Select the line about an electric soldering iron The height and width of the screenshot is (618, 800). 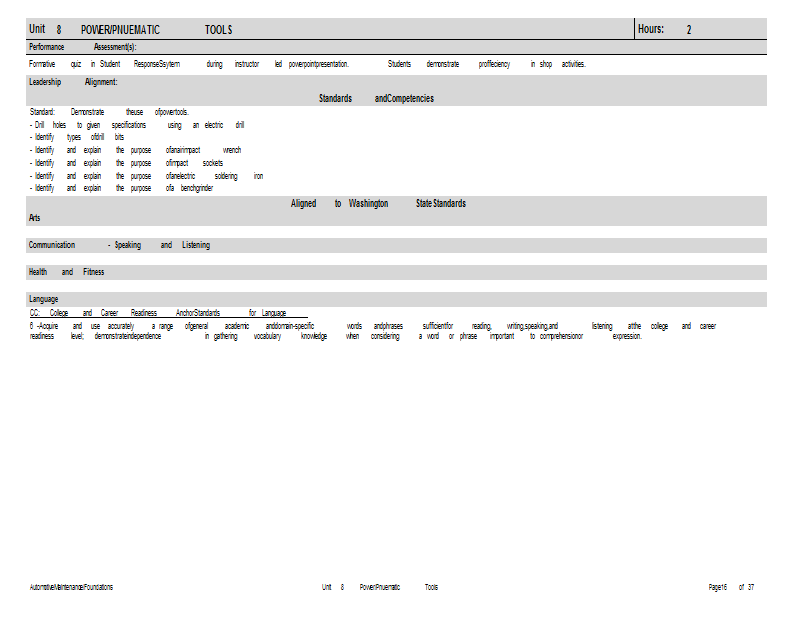146,176
